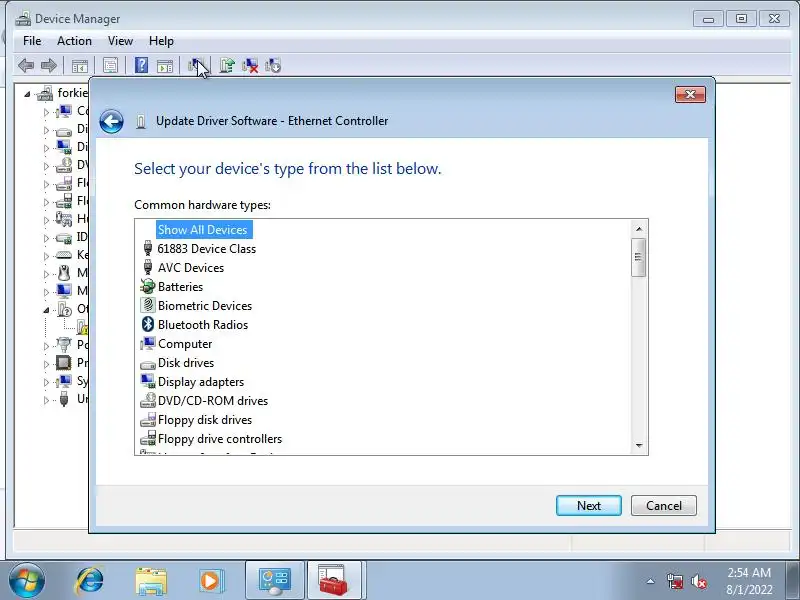Click the Scan for hardware changes toolbar icon
The image size is (800, 600).
coord(196,65)
